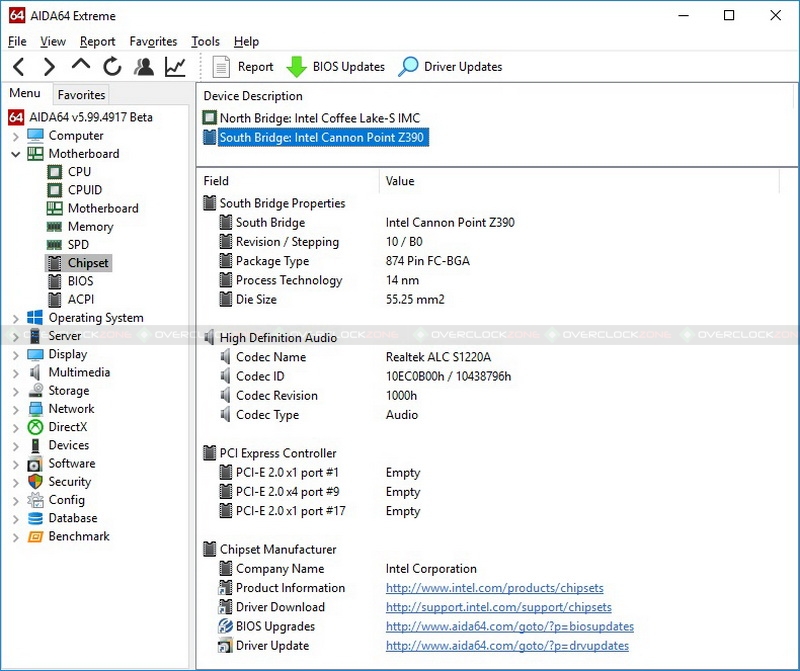800x671 pixels.
Task: Expand the Server tree node
Action: (x=15, y=337)
